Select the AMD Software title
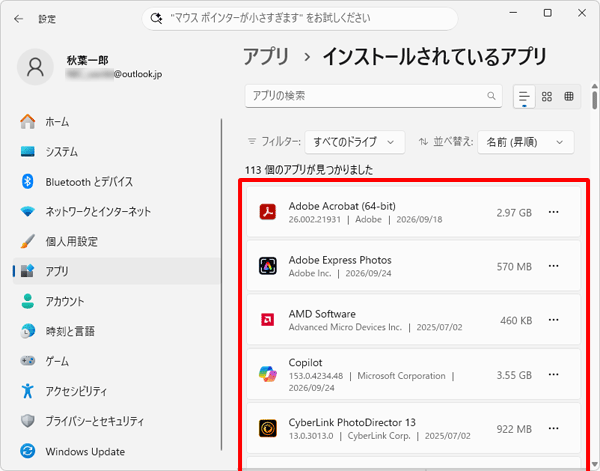The image size is (600, 471). tap(322, 314)
